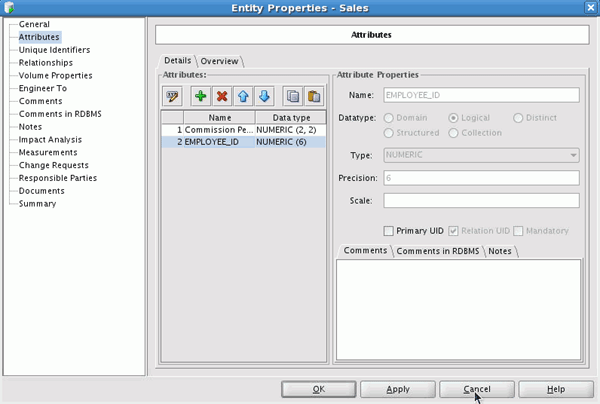Toggle the Mandatory checkbox

(x=518, y=231)
